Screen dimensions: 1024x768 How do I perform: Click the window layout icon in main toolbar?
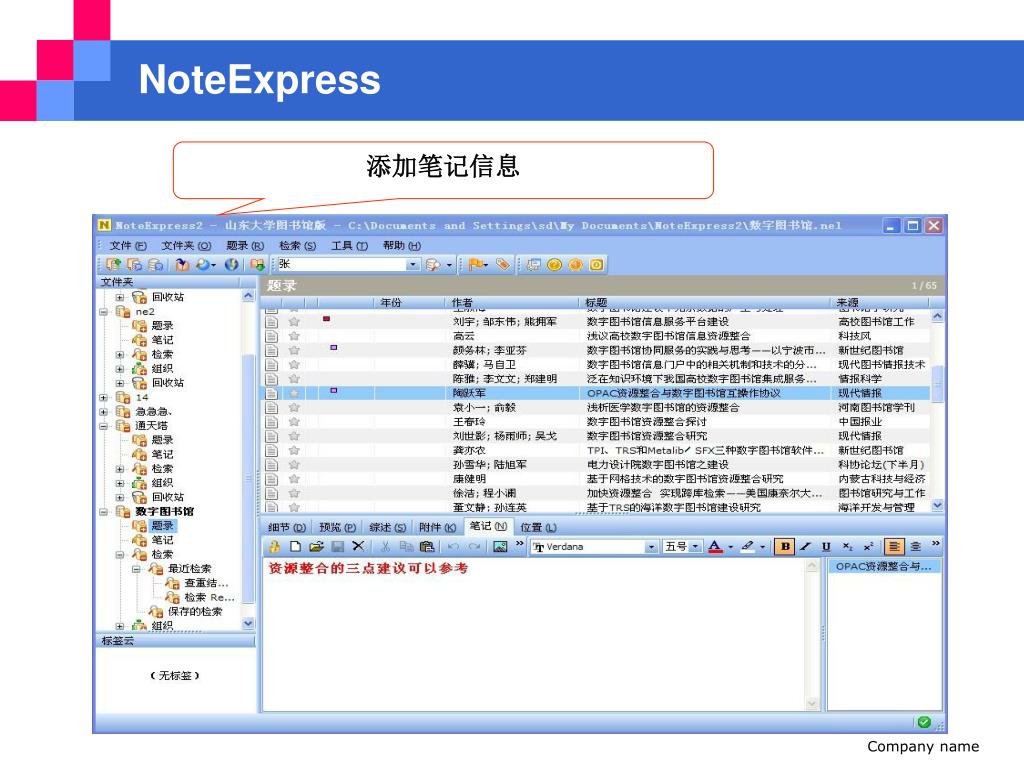(x=534, y=264)
